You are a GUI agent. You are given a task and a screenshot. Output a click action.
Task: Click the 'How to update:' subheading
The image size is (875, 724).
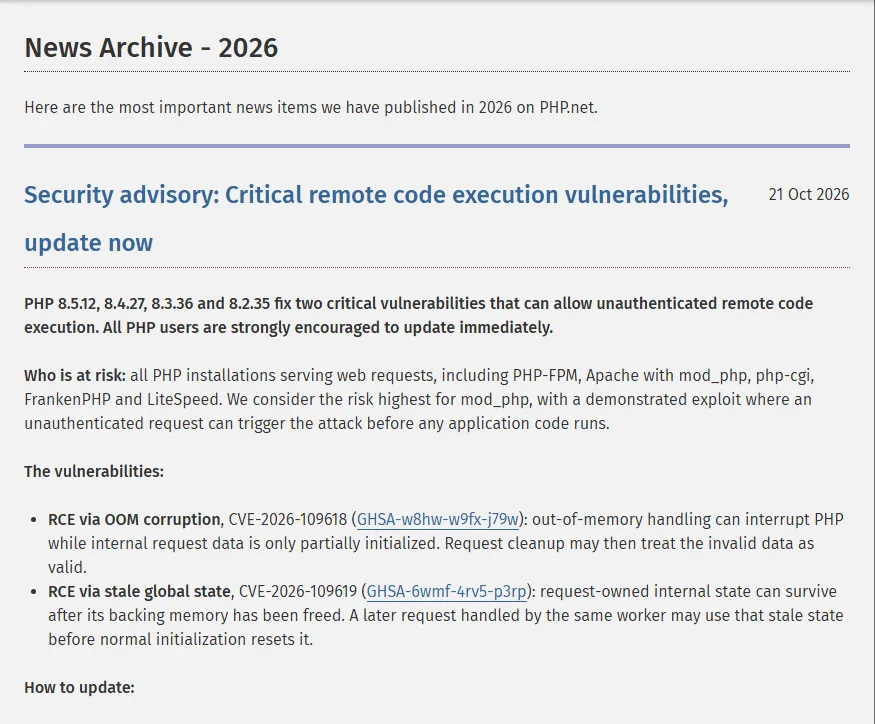(x=79, y=688)
